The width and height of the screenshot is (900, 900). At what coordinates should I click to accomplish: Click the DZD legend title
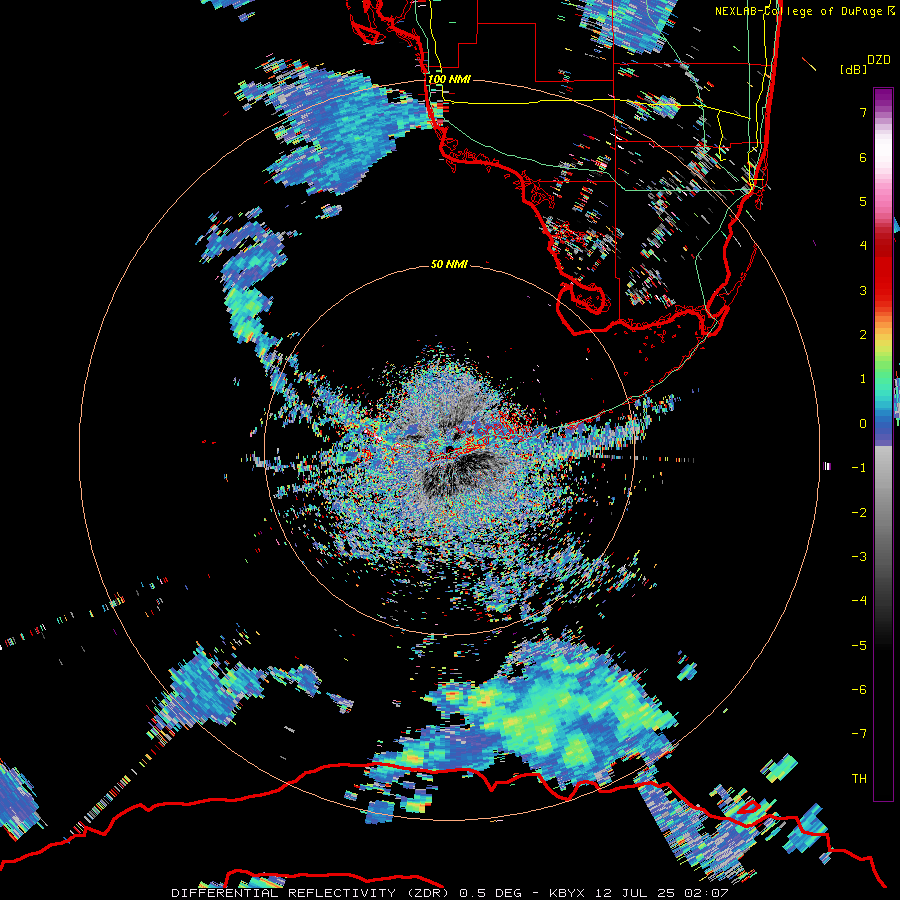tap(878, 60)
